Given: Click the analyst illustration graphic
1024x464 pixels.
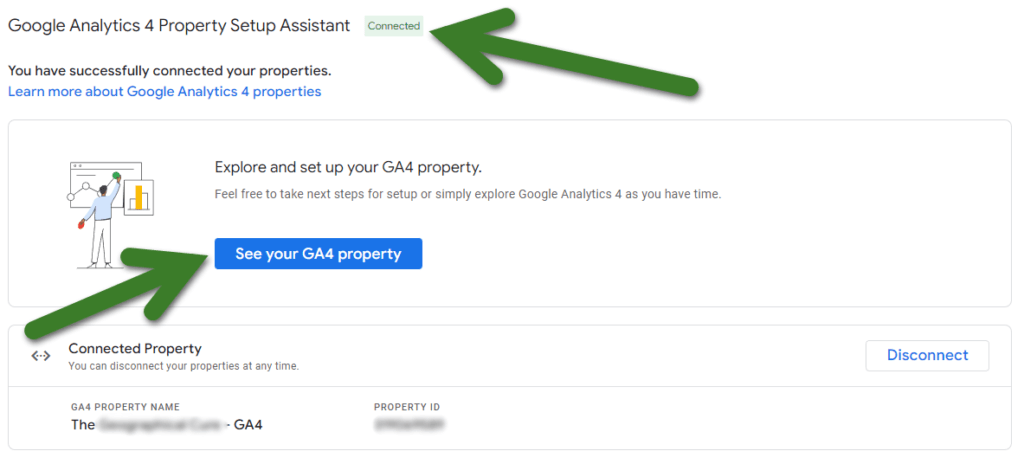Looking at the screenshot, I should [111, 215].
